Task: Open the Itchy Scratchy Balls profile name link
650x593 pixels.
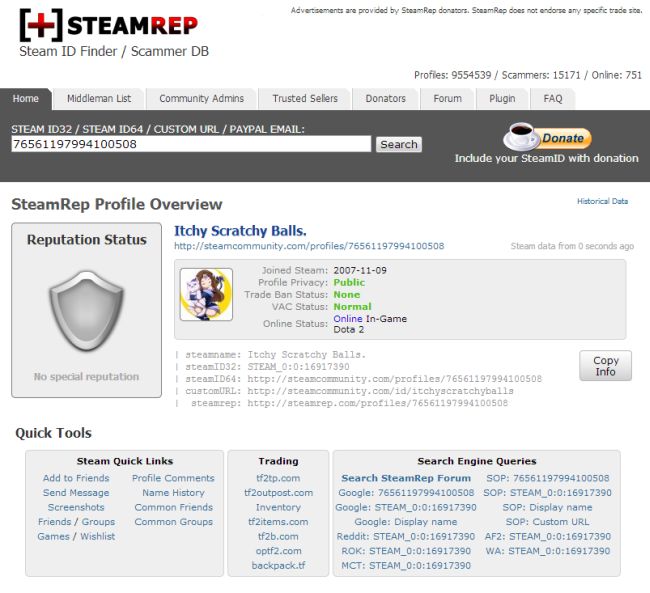Action: [x=240, y=231]
